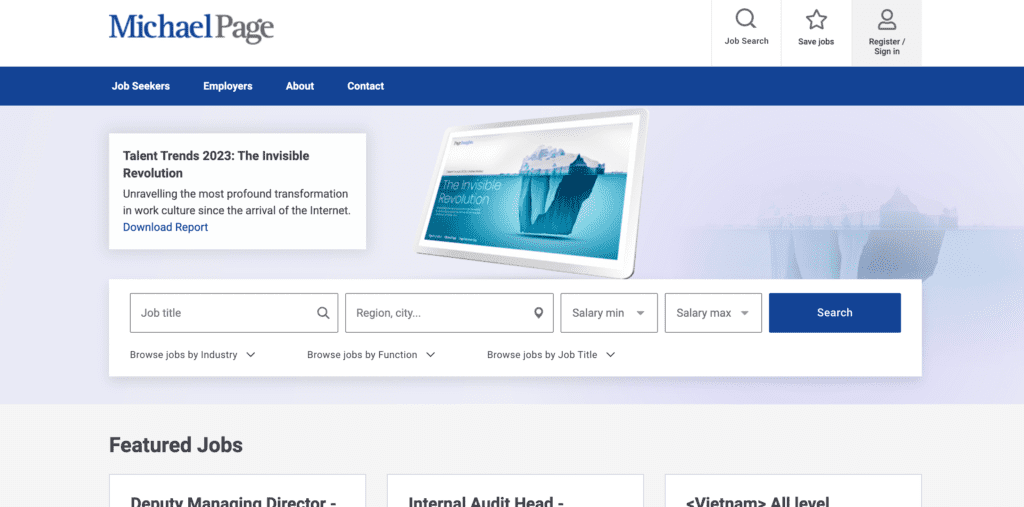This screenshot has height=507, width=1024.
Task: Expand Browse jobs by Function
Action: tap(371, 355)
